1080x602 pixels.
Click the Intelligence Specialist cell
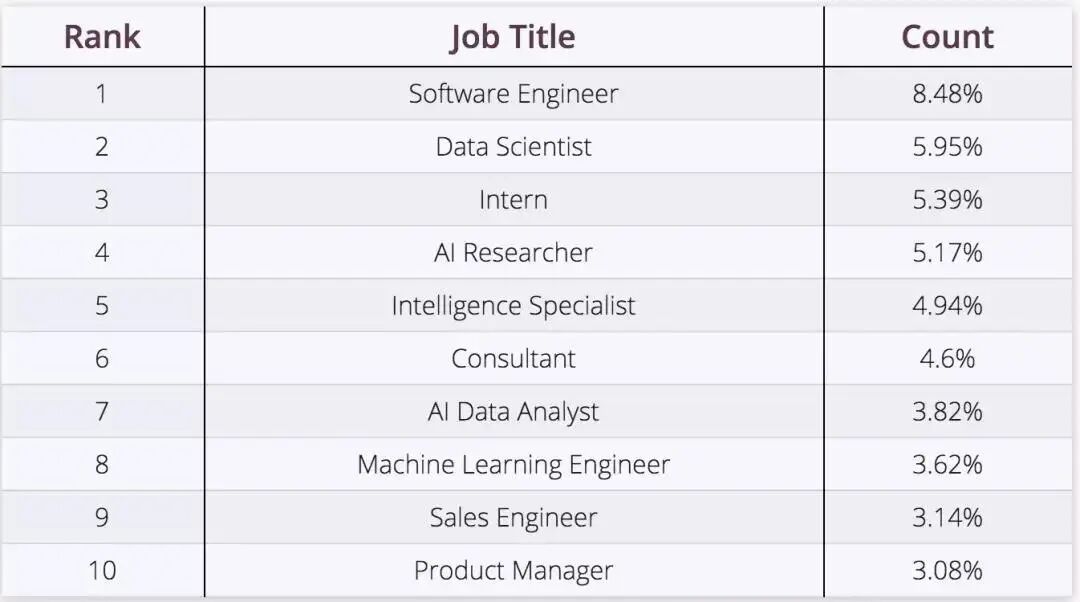click(513, 306)
